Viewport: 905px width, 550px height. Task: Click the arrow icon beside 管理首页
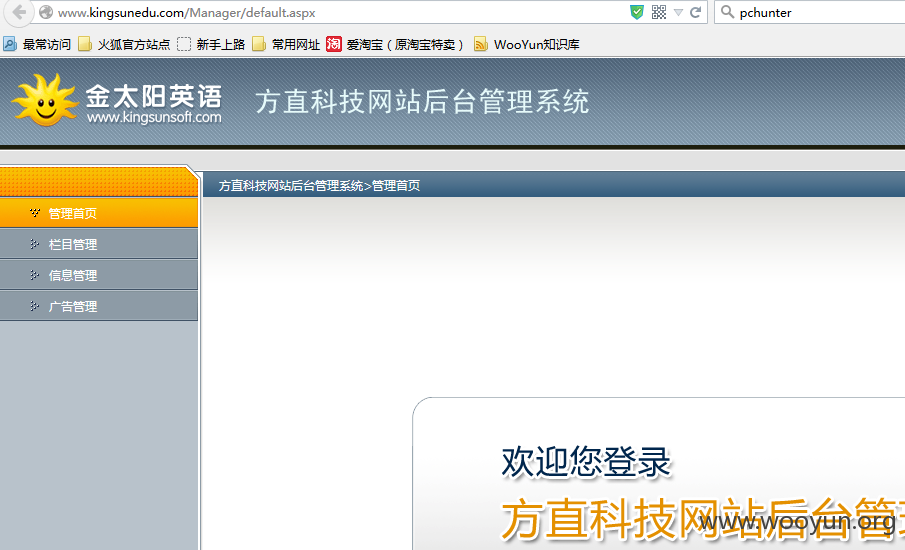35,213
